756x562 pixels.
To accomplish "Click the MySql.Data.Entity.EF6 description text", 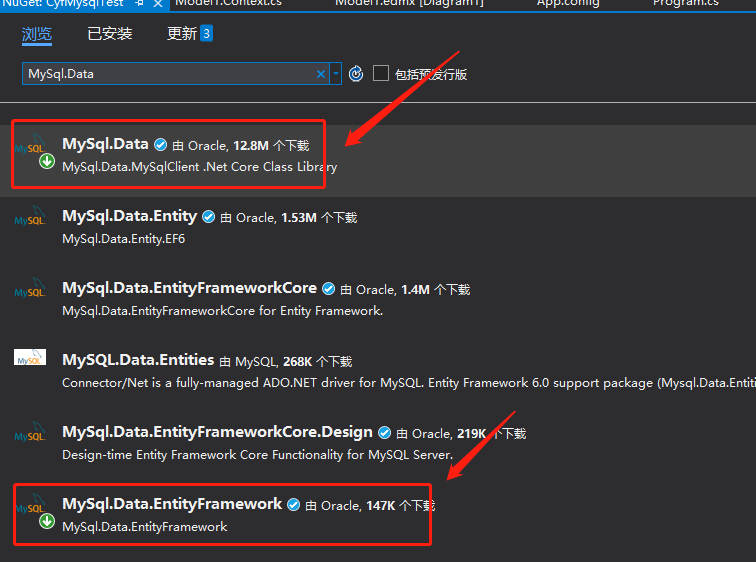I will pyautogui.click(x=123, y=239).
